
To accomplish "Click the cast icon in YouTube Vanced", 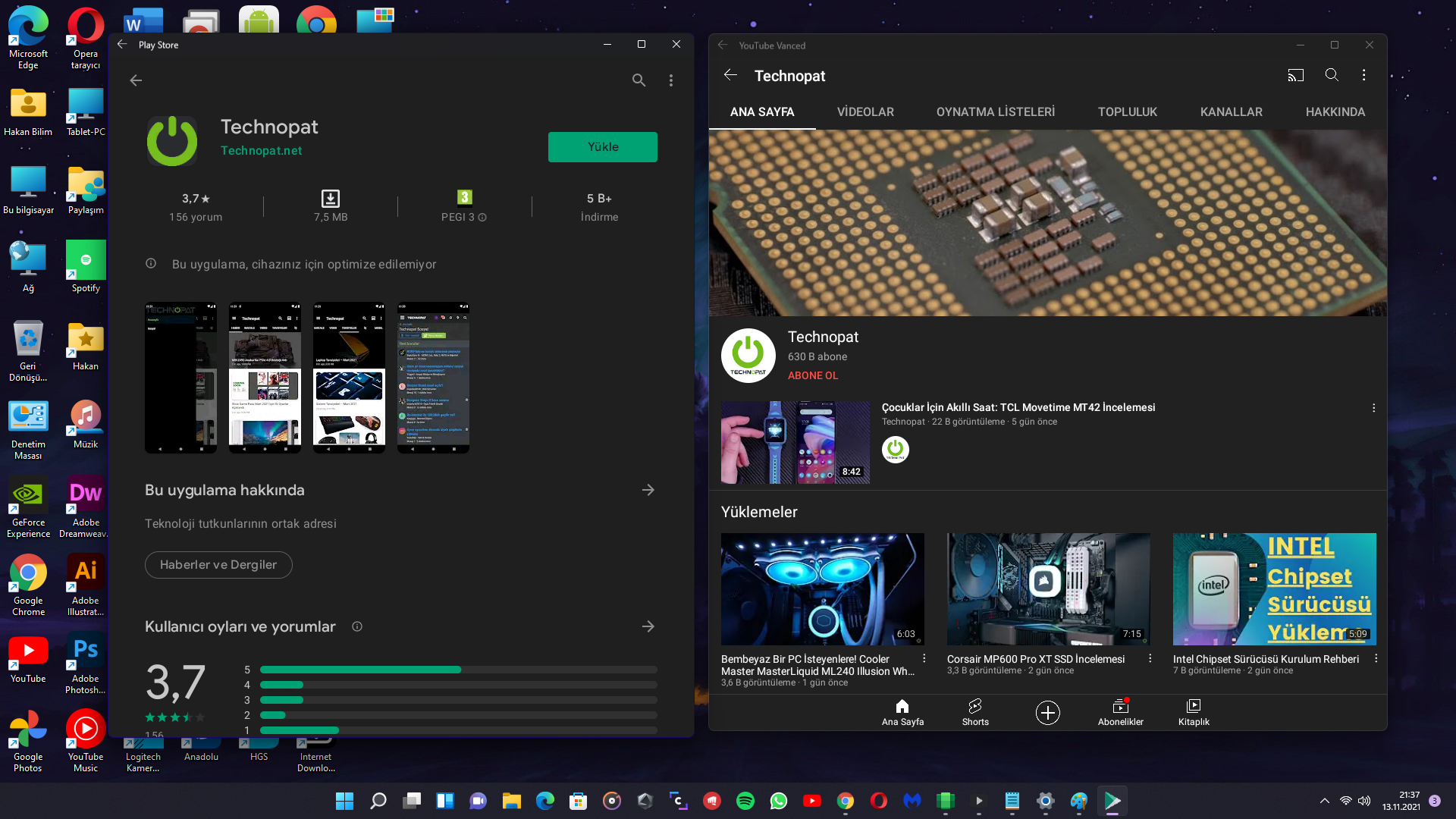I will pyautogui.click(x=1295, y=75).
